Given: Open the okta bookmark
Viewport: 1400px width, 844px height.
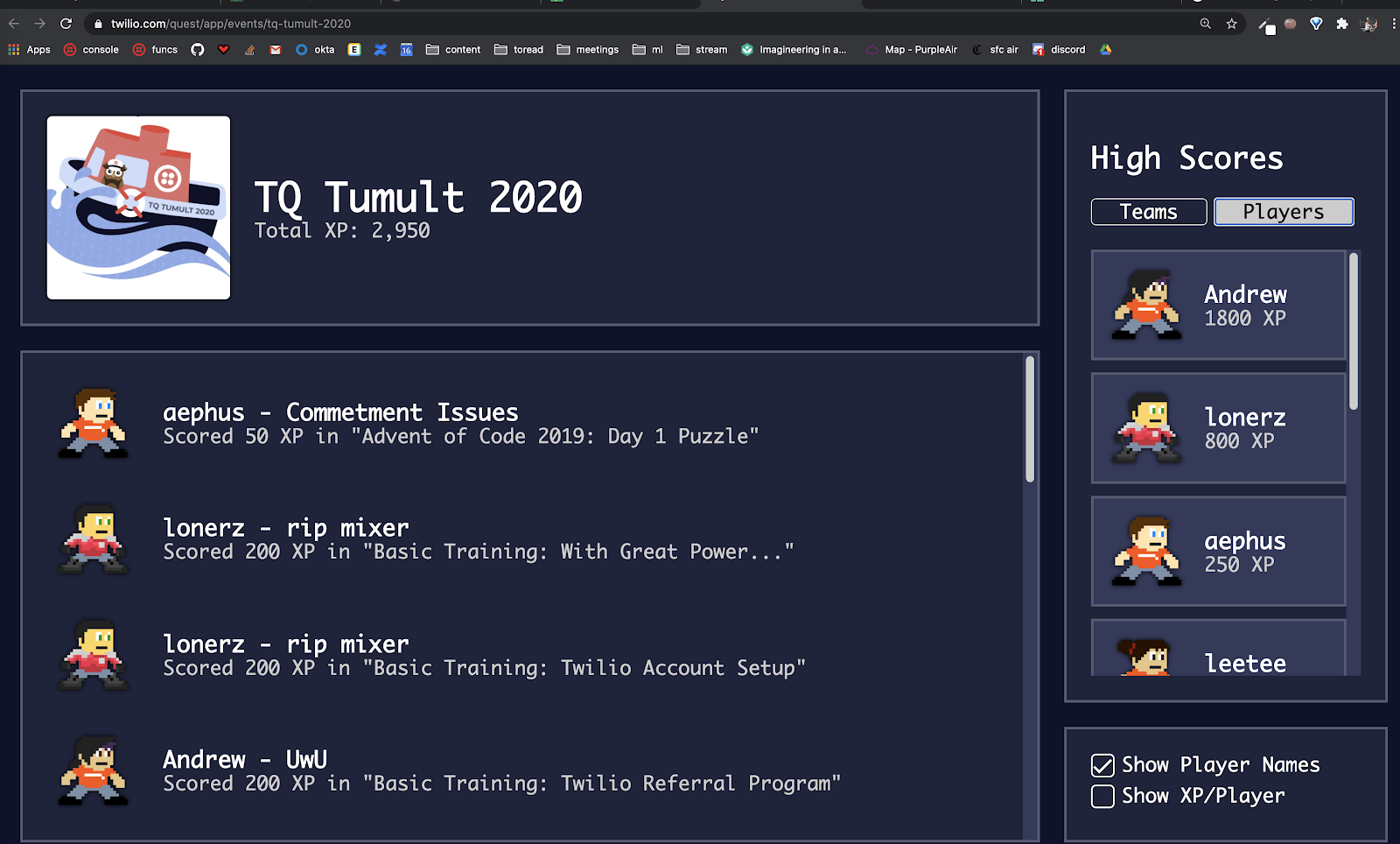Looking at the screenshot, I should 315,50.
